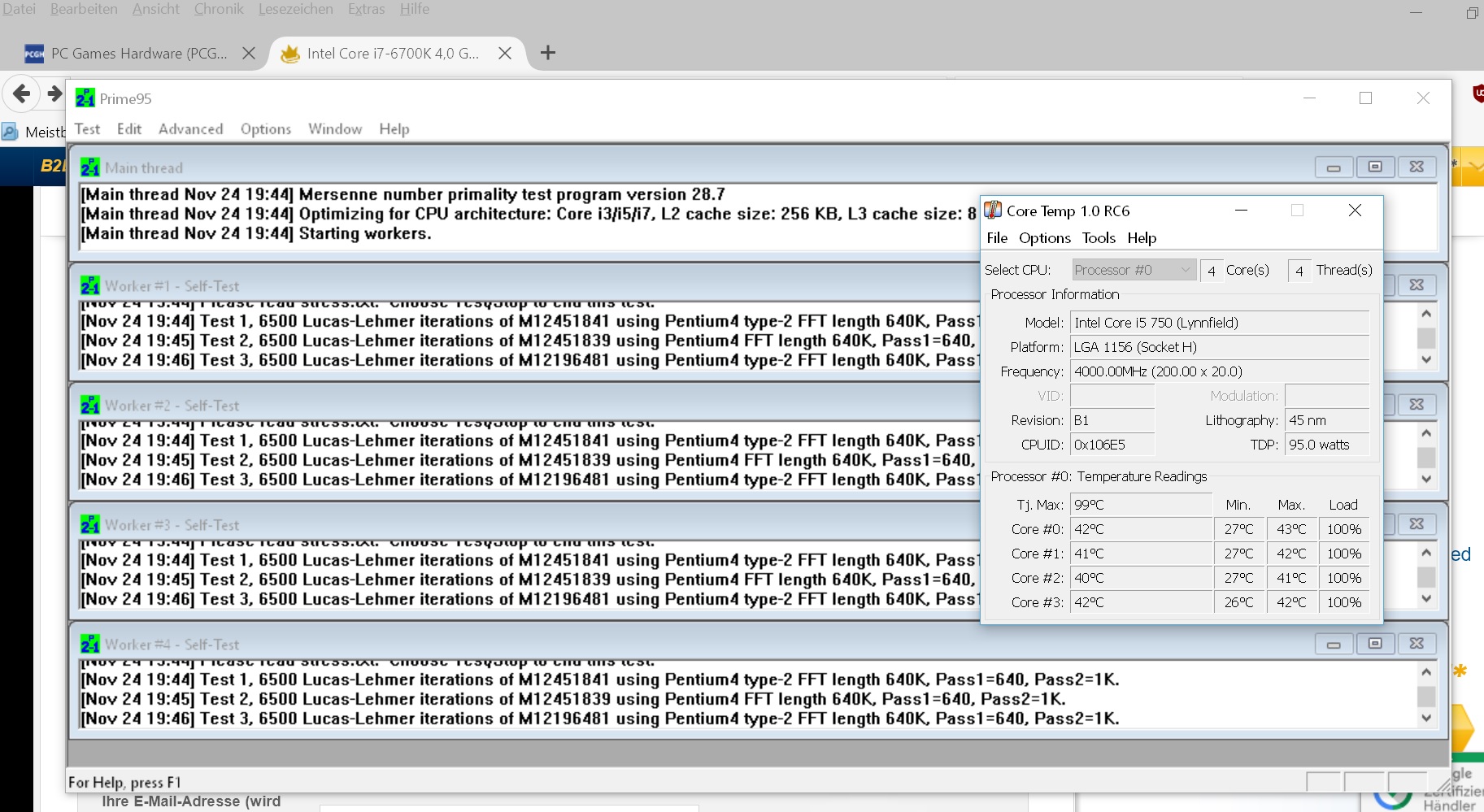Click the Model field Intel Core i5 750
This screenshot has height=812, width=1484.
tap(1220, 323)
